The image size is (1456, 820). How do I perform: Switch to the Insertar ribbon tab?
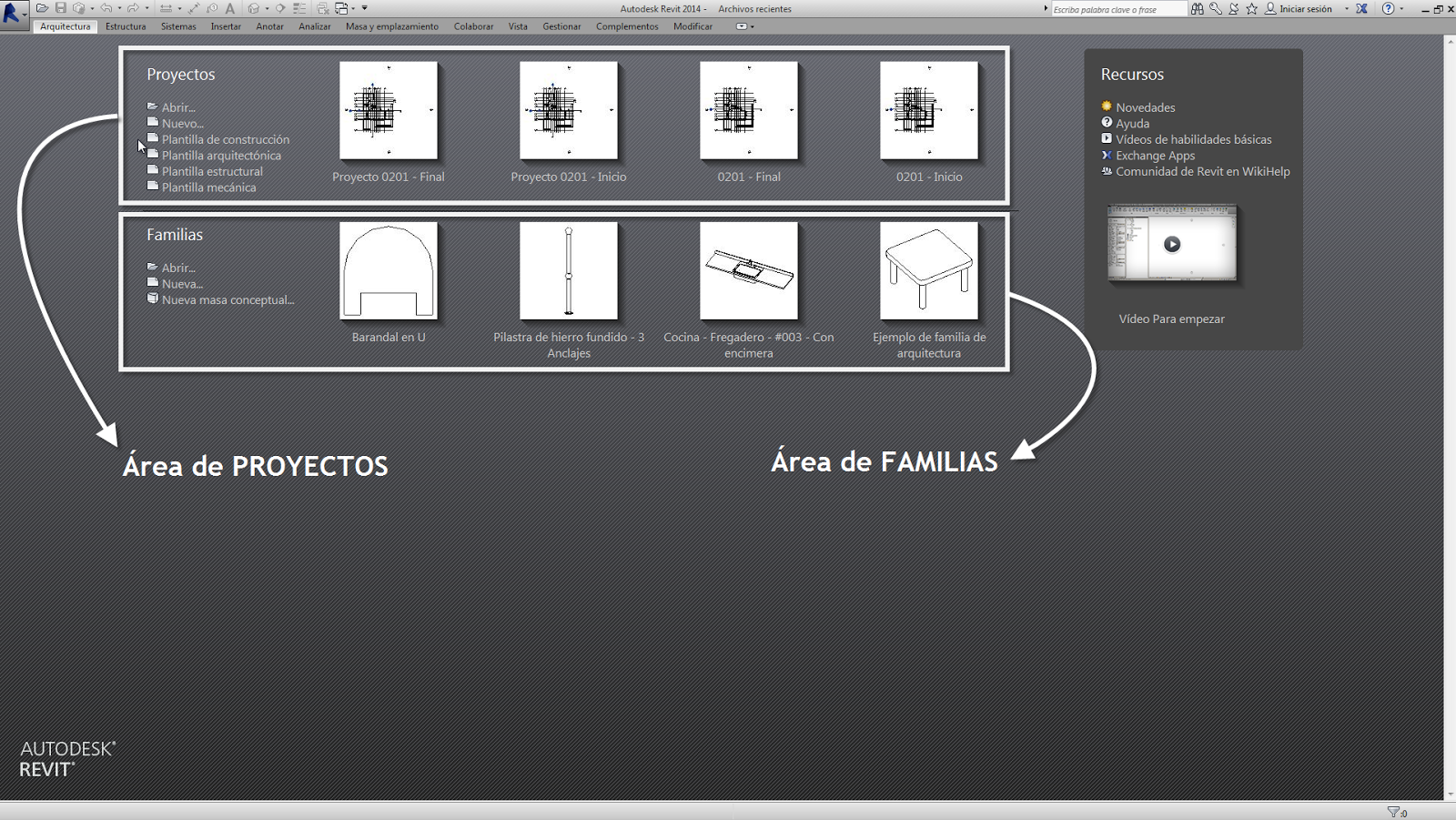(226, 26)
